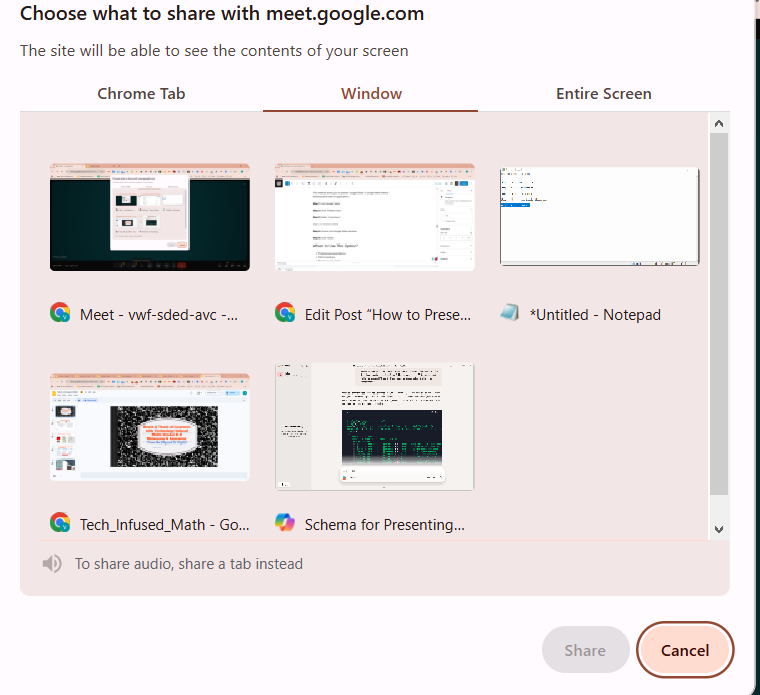This screenshot has height=695, width=760.
Task: Select the Window tab
Action: coord(371,94)
